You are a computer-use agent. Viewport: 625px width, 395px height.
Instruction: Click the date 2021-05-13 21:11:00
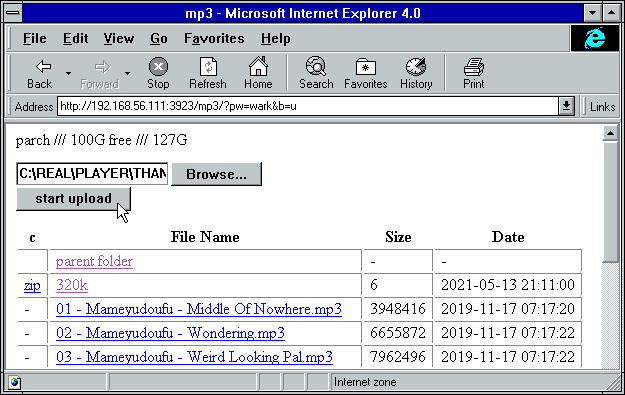coord(508,285)
